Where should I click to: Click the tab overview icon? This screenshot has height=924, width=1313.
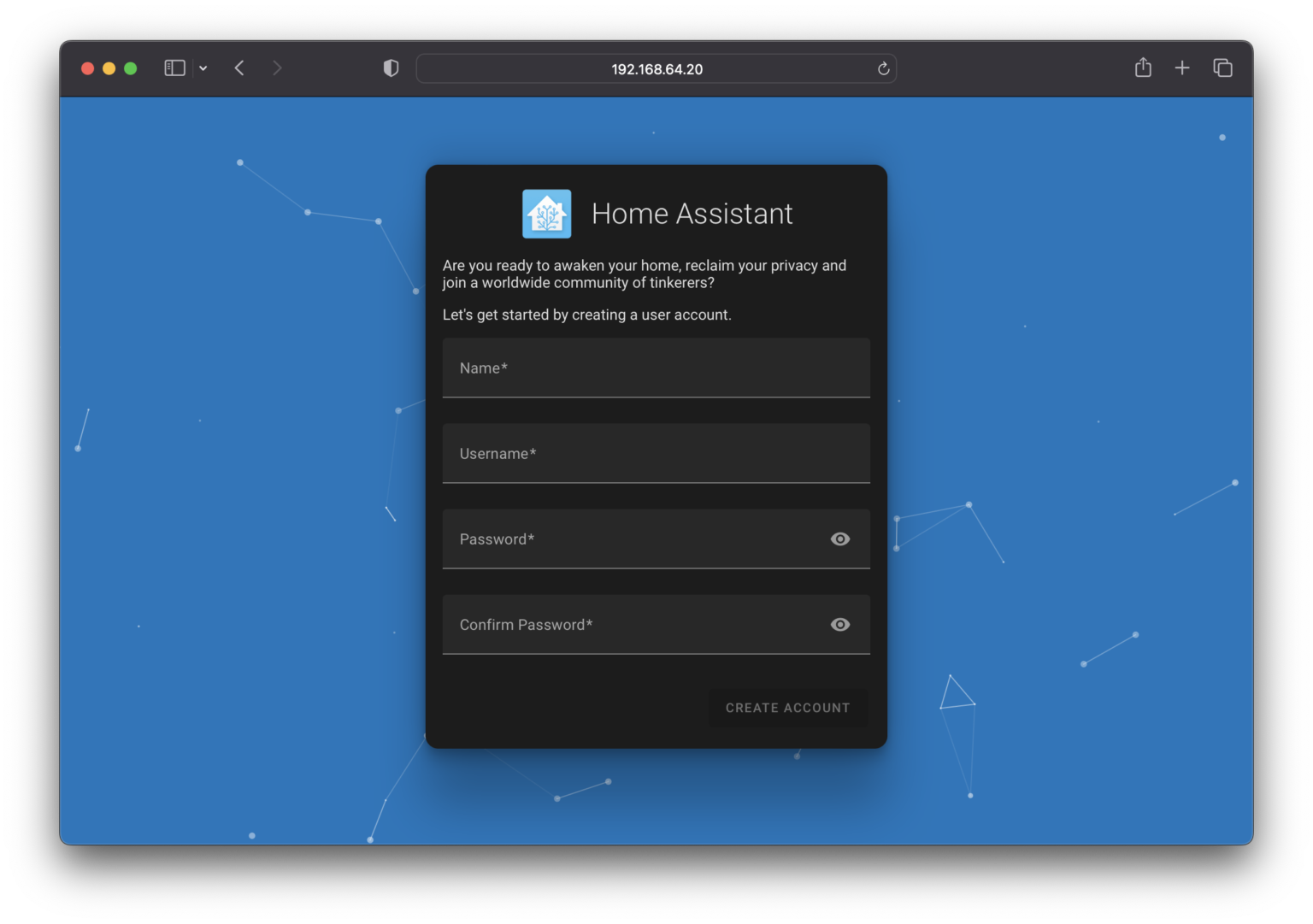(x=1222, y=68)
